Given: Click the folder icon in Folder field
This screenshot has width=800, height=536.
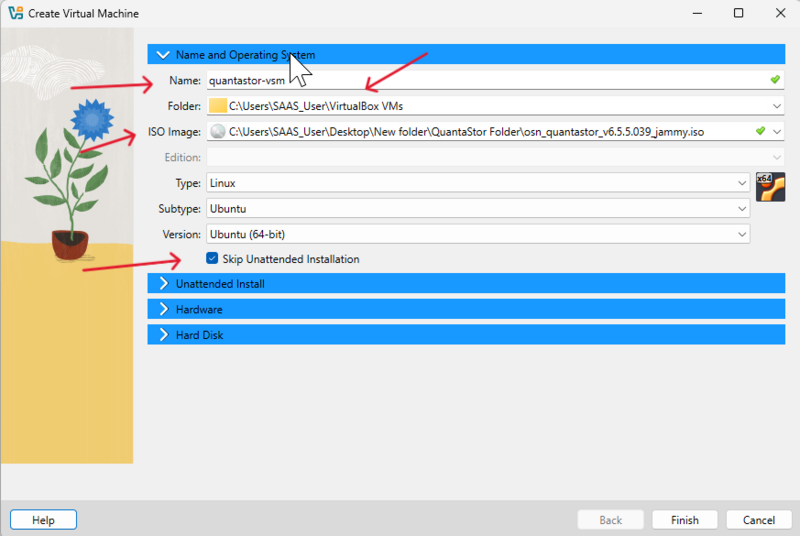Looking at the screenshot, I should point(218,106).
